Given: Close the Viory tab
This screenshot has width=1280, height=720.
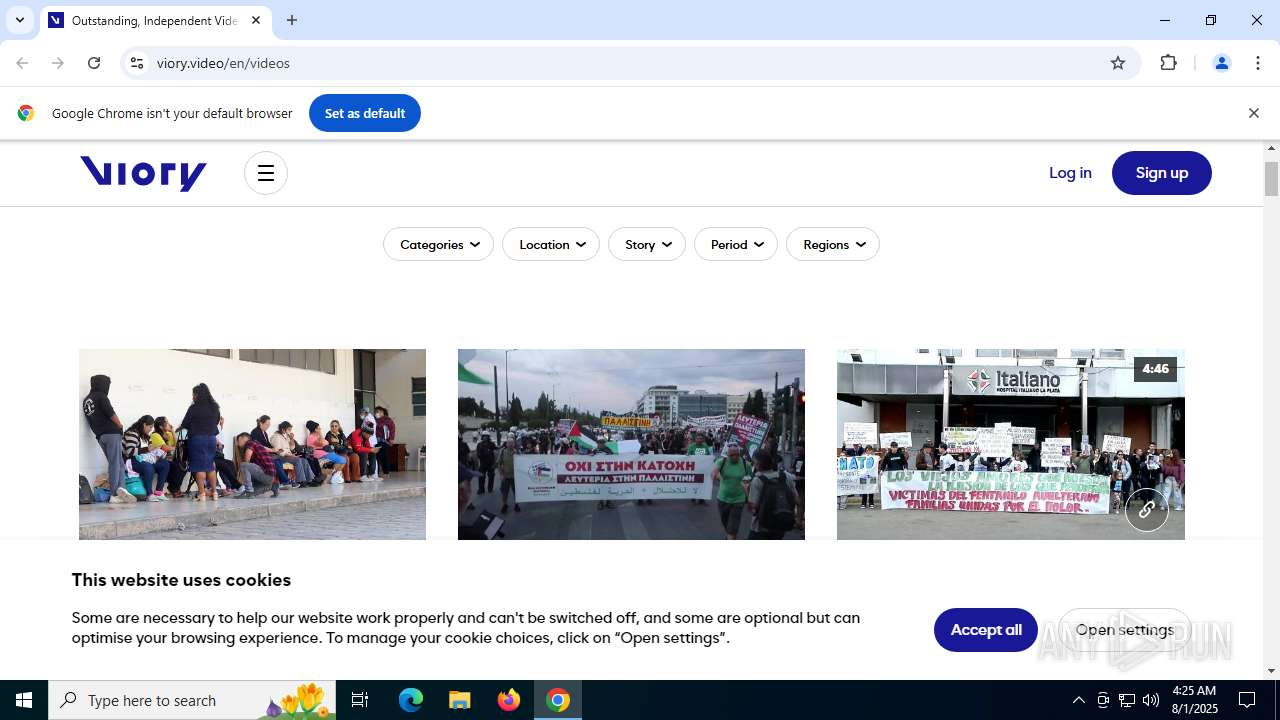Looking at the screenshot, I should coord(256,20).
